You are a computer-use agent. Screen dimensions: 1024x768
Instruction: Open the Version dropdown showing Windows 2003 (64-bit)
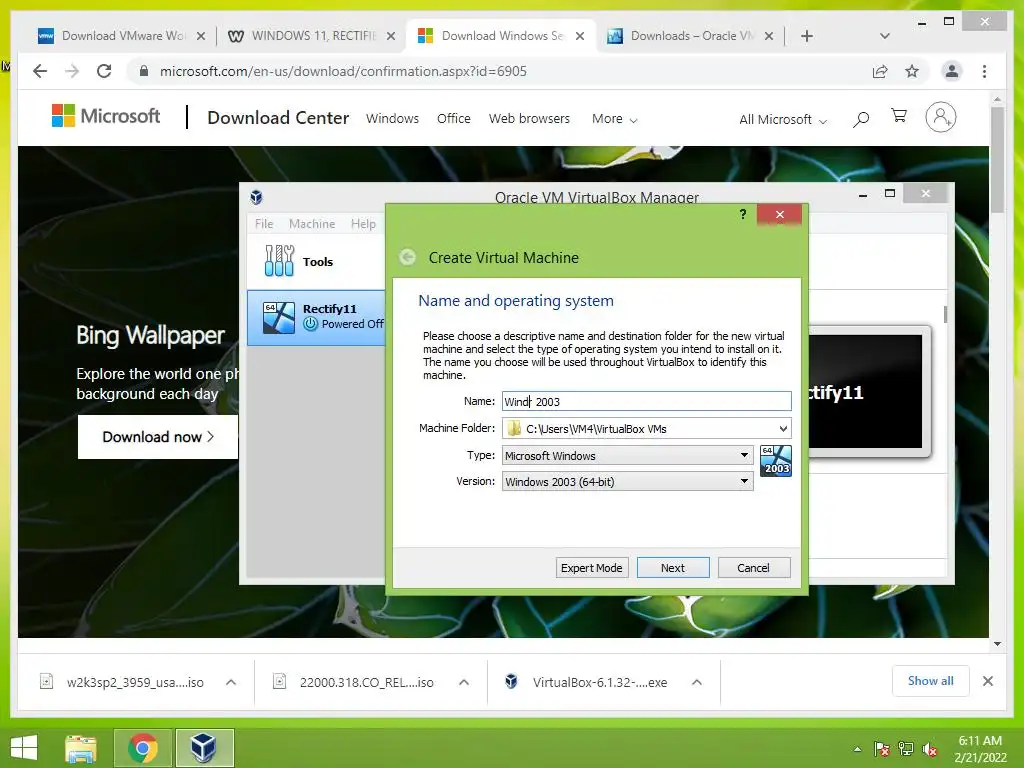click(627, 482)
